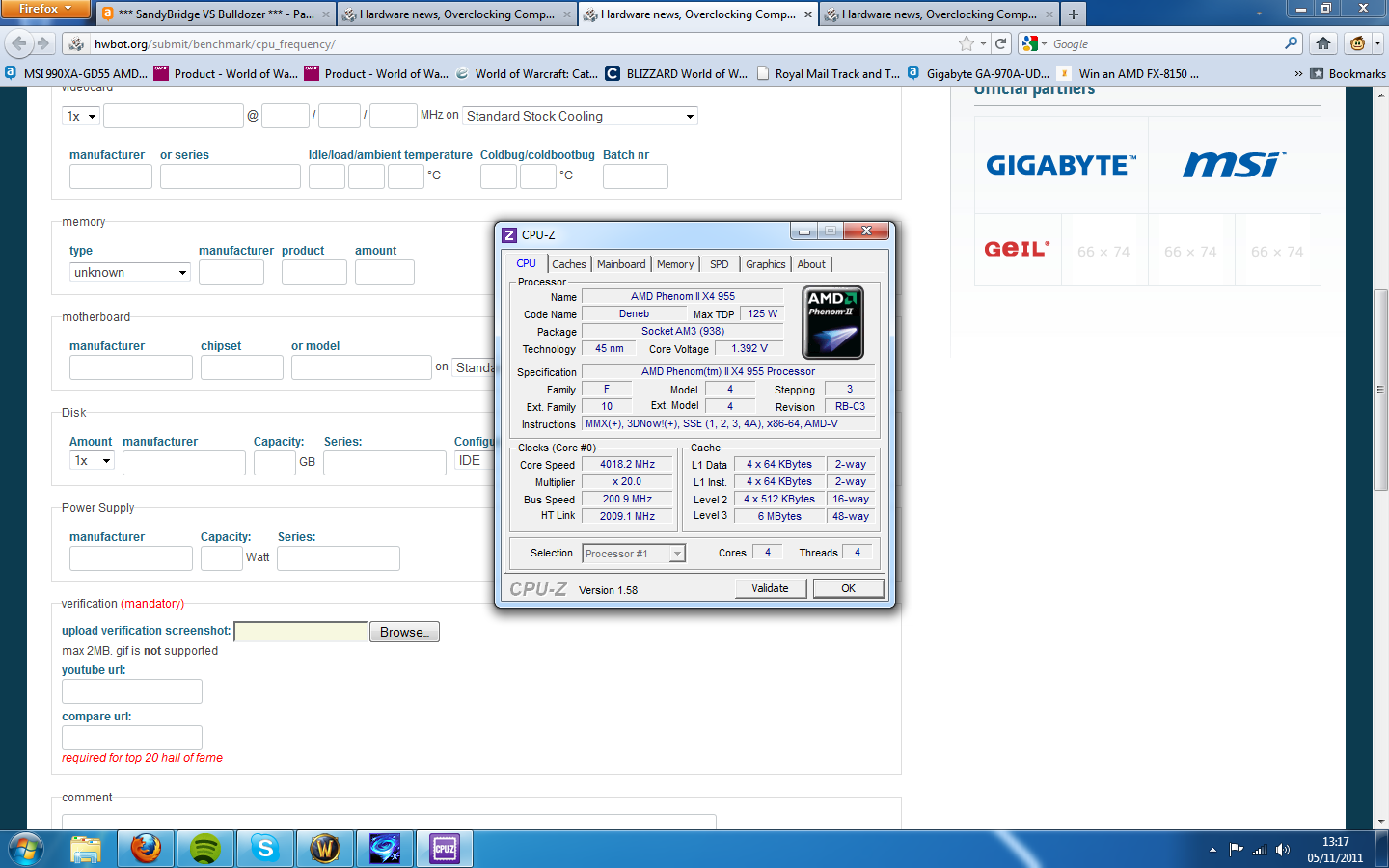The image size is (1389, 868).
Task: Click the reload page icon
Action: click(x=1001, y=43)
